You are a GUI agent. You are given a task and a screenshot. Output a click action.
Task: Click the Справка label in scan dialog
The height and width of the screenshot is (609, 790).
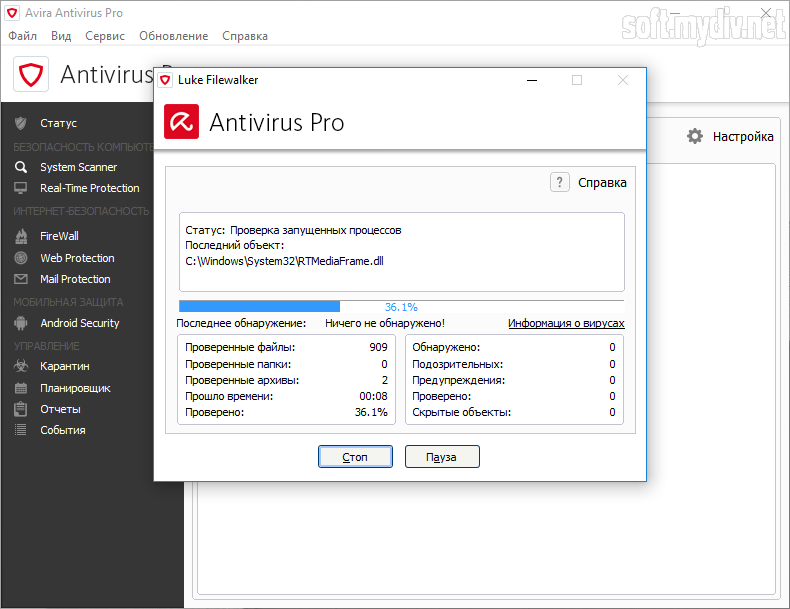coord(602,182)
